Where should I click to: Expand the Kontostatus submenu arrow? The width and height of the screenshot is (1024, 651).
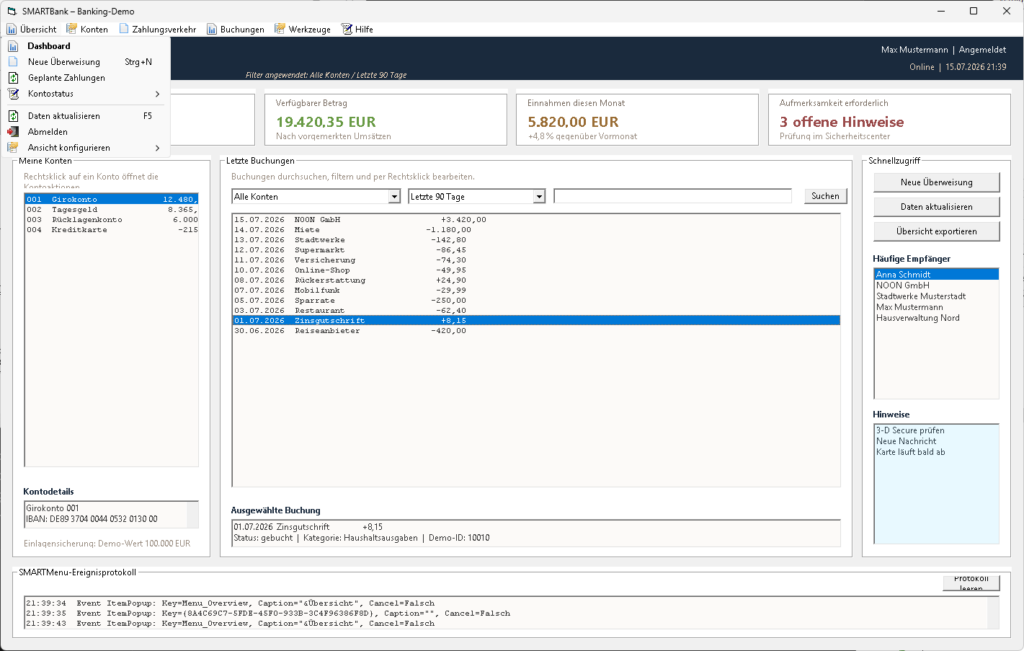pyautogui.click(x=157, y=94)
